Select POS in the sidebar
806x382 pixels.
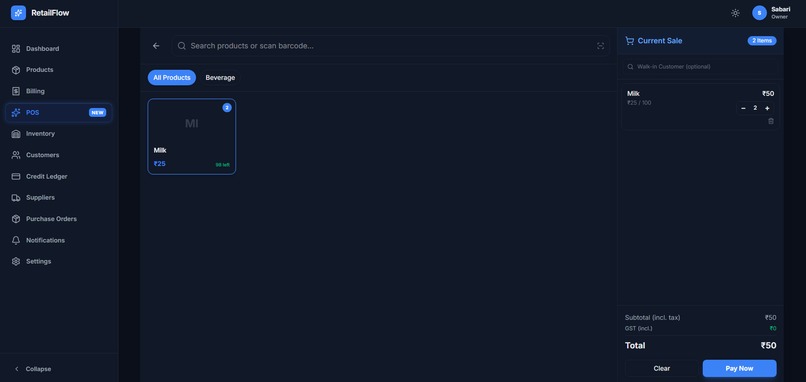[x=59, y=113]
